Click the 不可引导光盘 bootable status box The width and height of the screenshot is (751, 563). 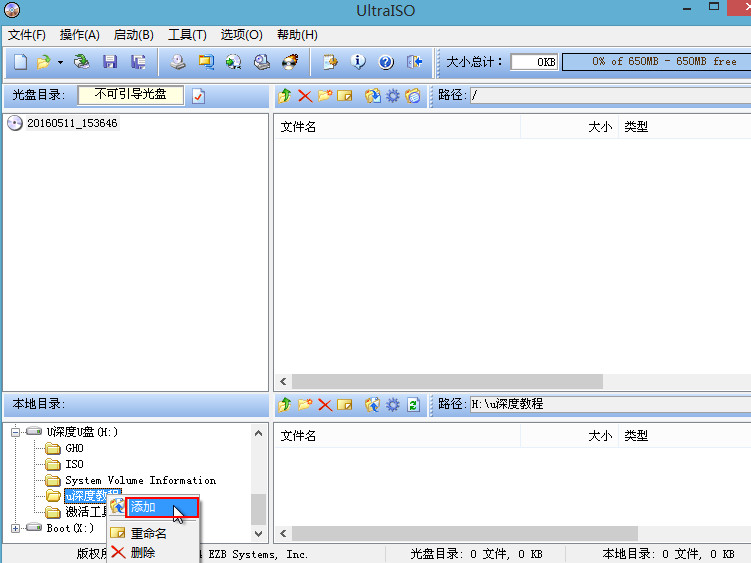pos(131,95)
